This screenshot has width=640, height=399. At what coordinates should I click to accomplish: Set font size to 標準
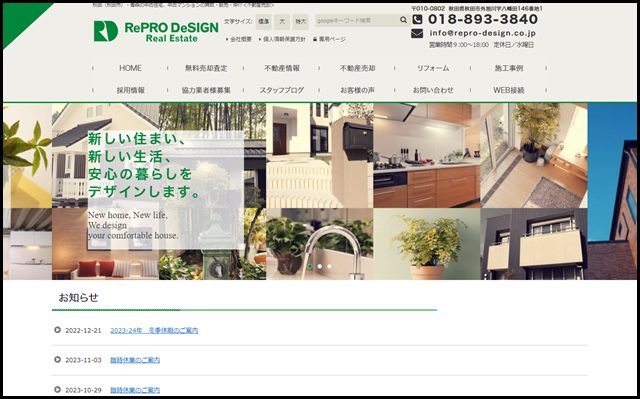pyautogui.click(x=264, y=22)
